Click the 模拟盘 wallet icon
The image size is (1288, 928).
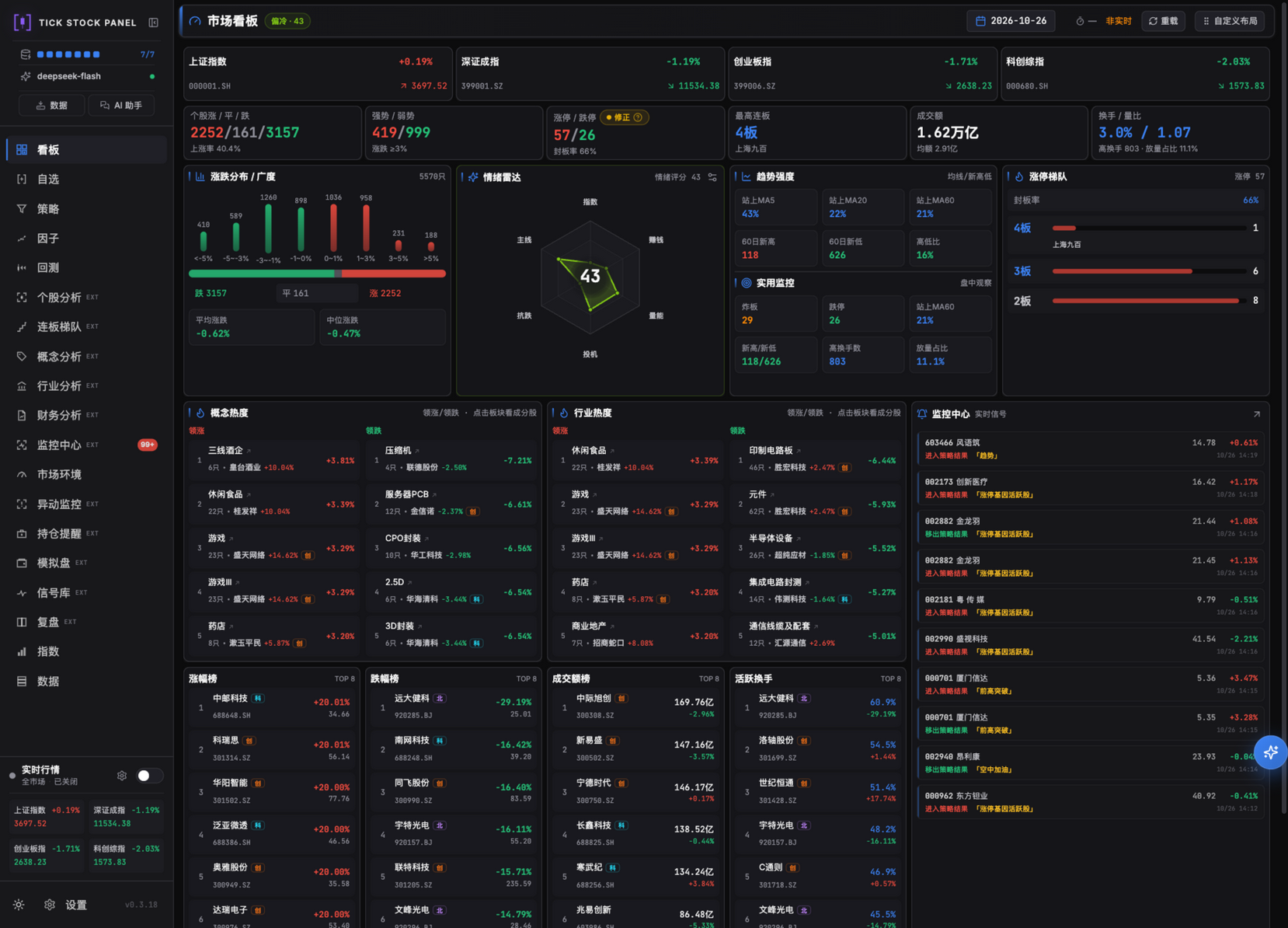[22, 563]
